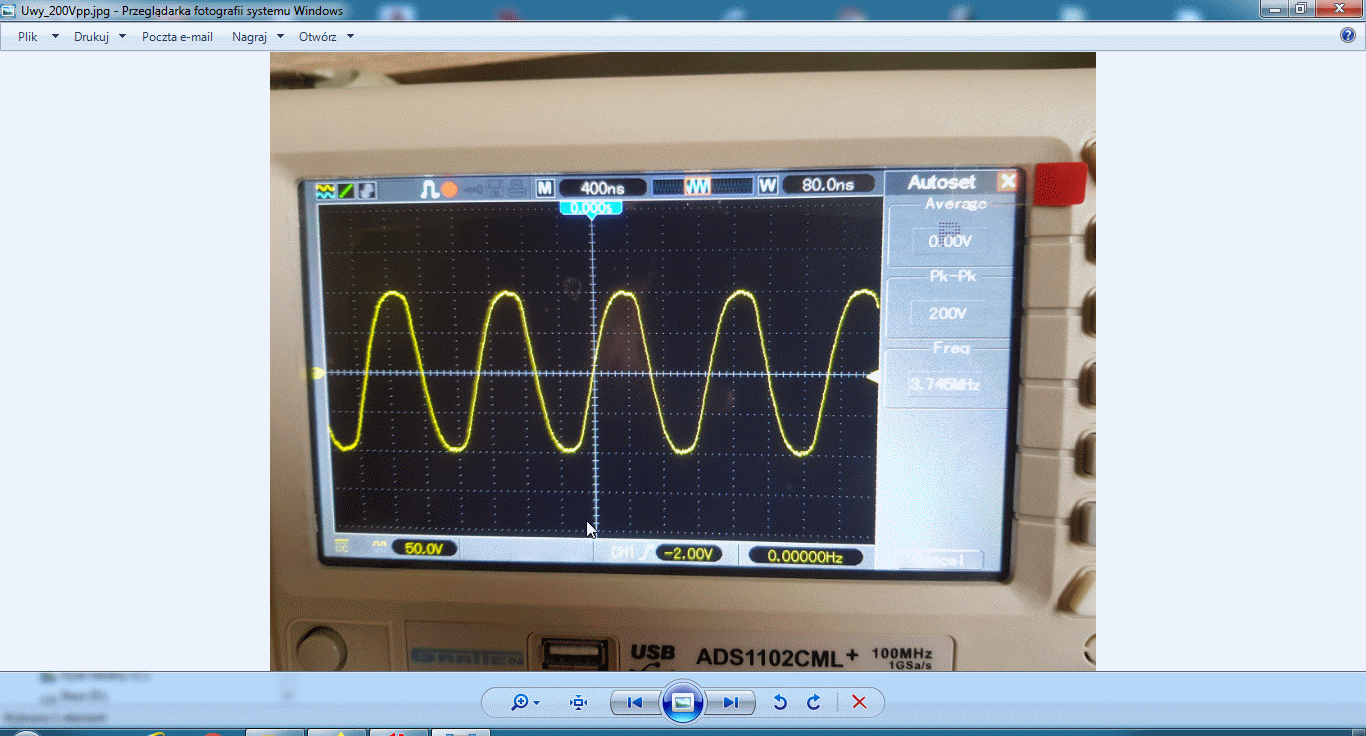Open the Otwórz dropdown menu

(x=326, y=36)
